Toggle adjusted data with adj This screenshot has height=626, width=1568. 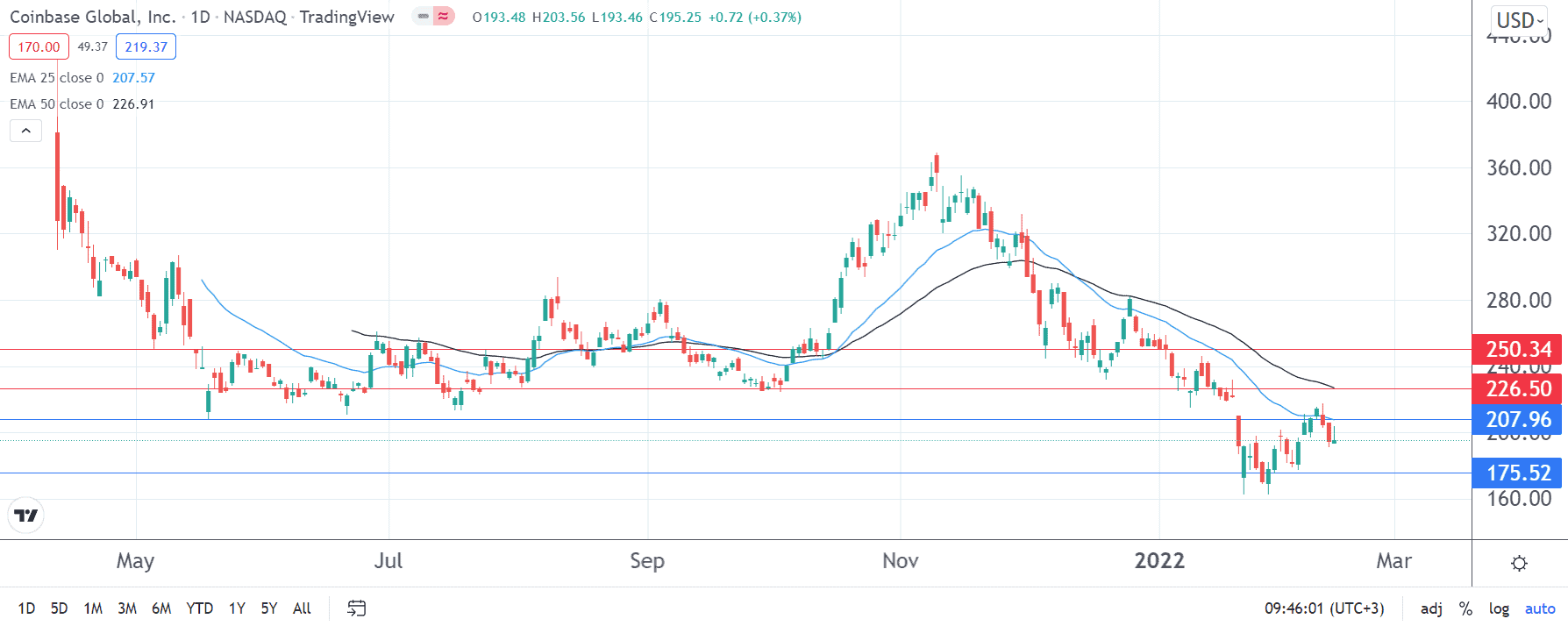click(1431, 608)
